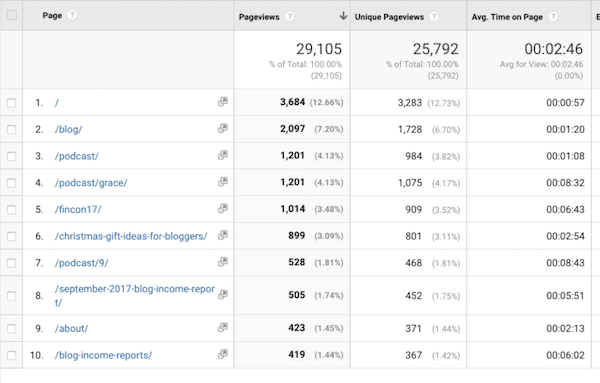
Task: Open the /fincon17/ page link
Action: click(x=78, y=210)
